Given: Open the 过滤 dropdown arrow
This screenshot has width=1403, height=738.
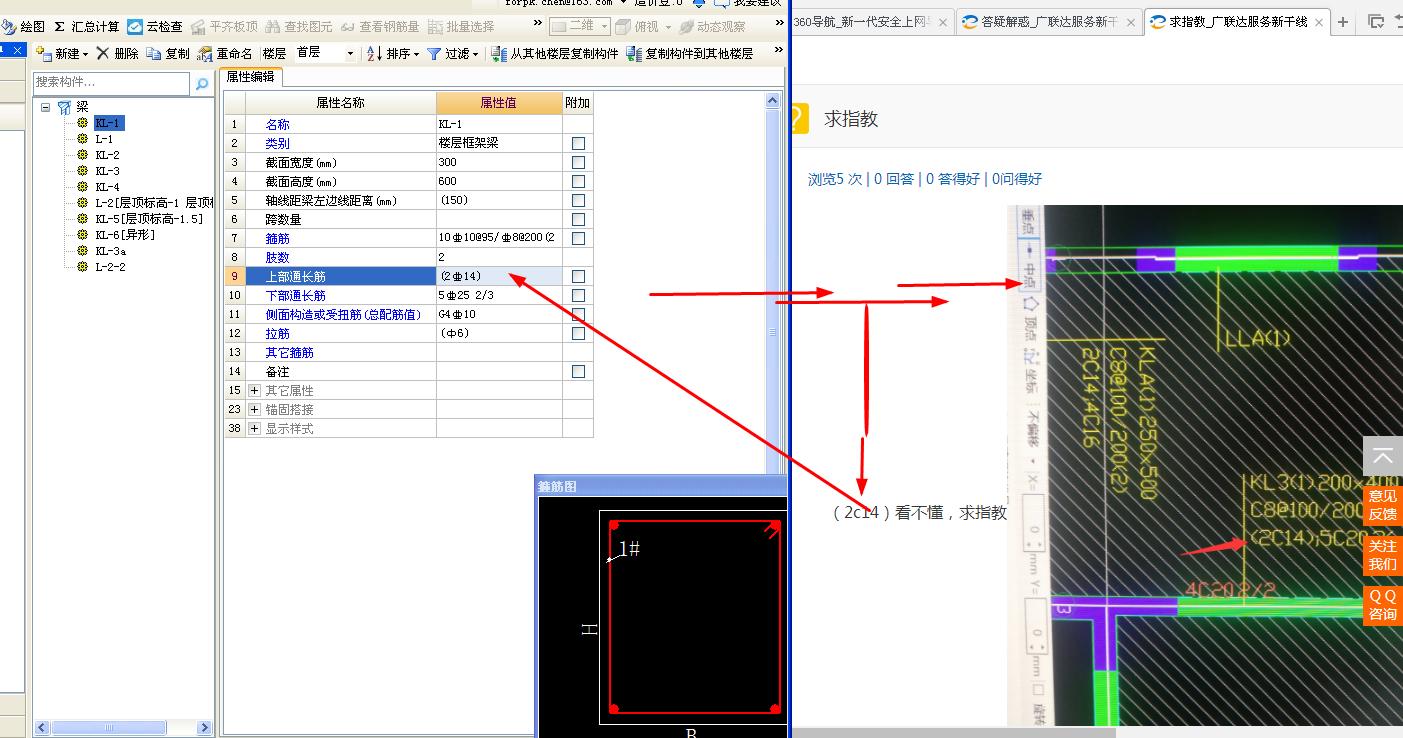Looking at the screenshot, I should 475,54.
